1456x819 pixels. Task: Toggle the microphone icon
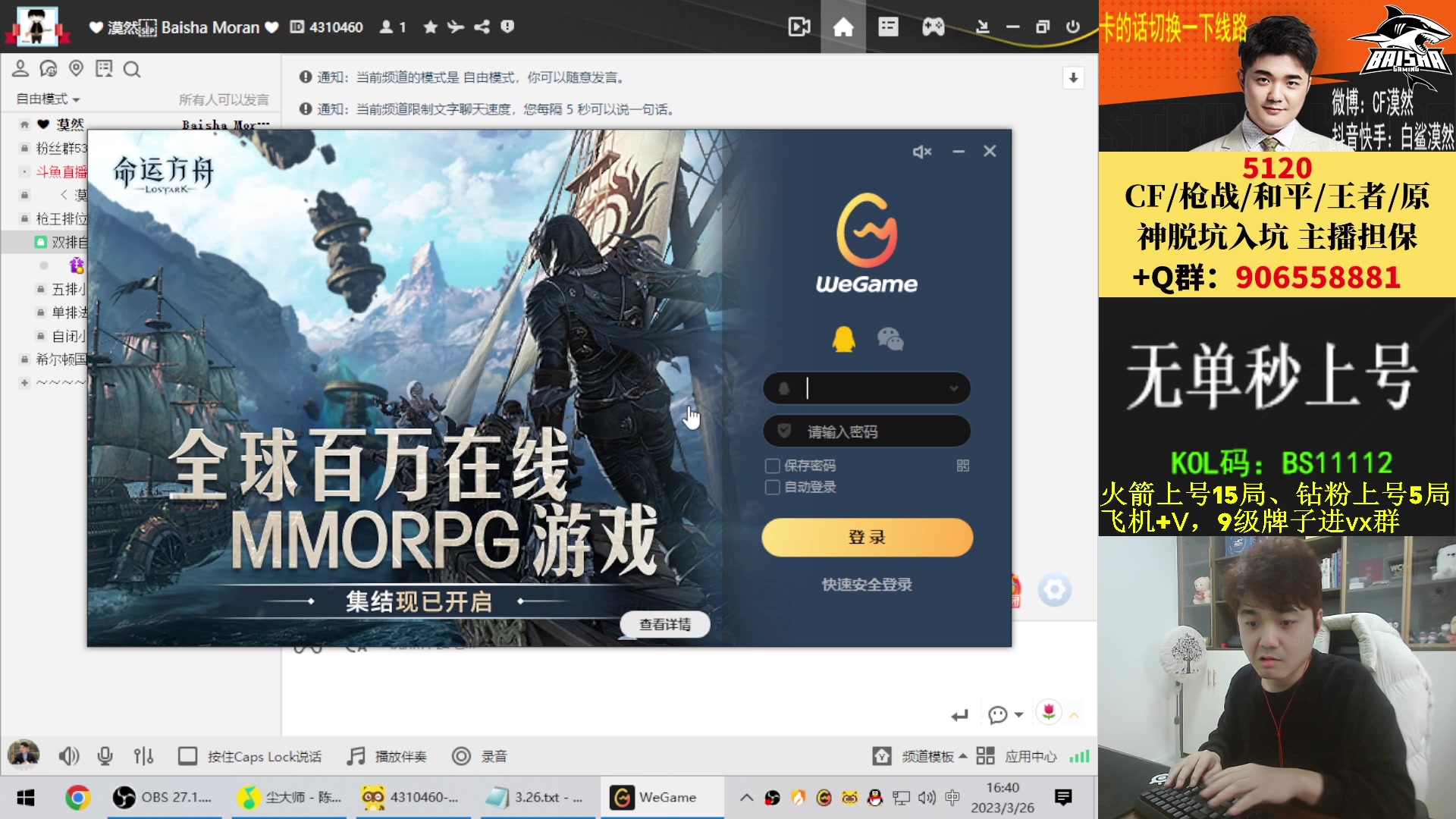point(105,756)
